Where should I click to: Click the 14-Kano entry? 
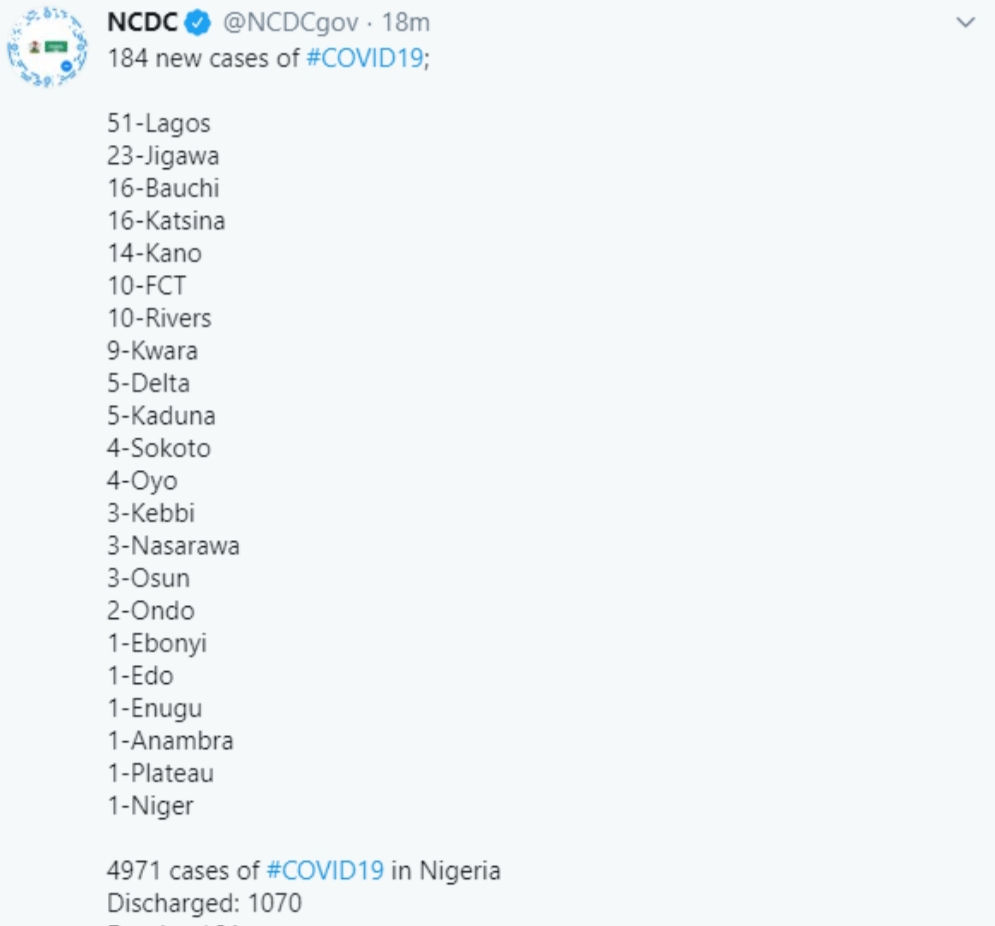[x=154, y=253]
